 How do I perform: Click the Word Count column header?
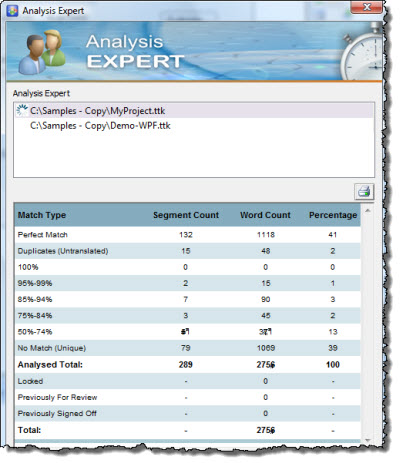point(265,215)
